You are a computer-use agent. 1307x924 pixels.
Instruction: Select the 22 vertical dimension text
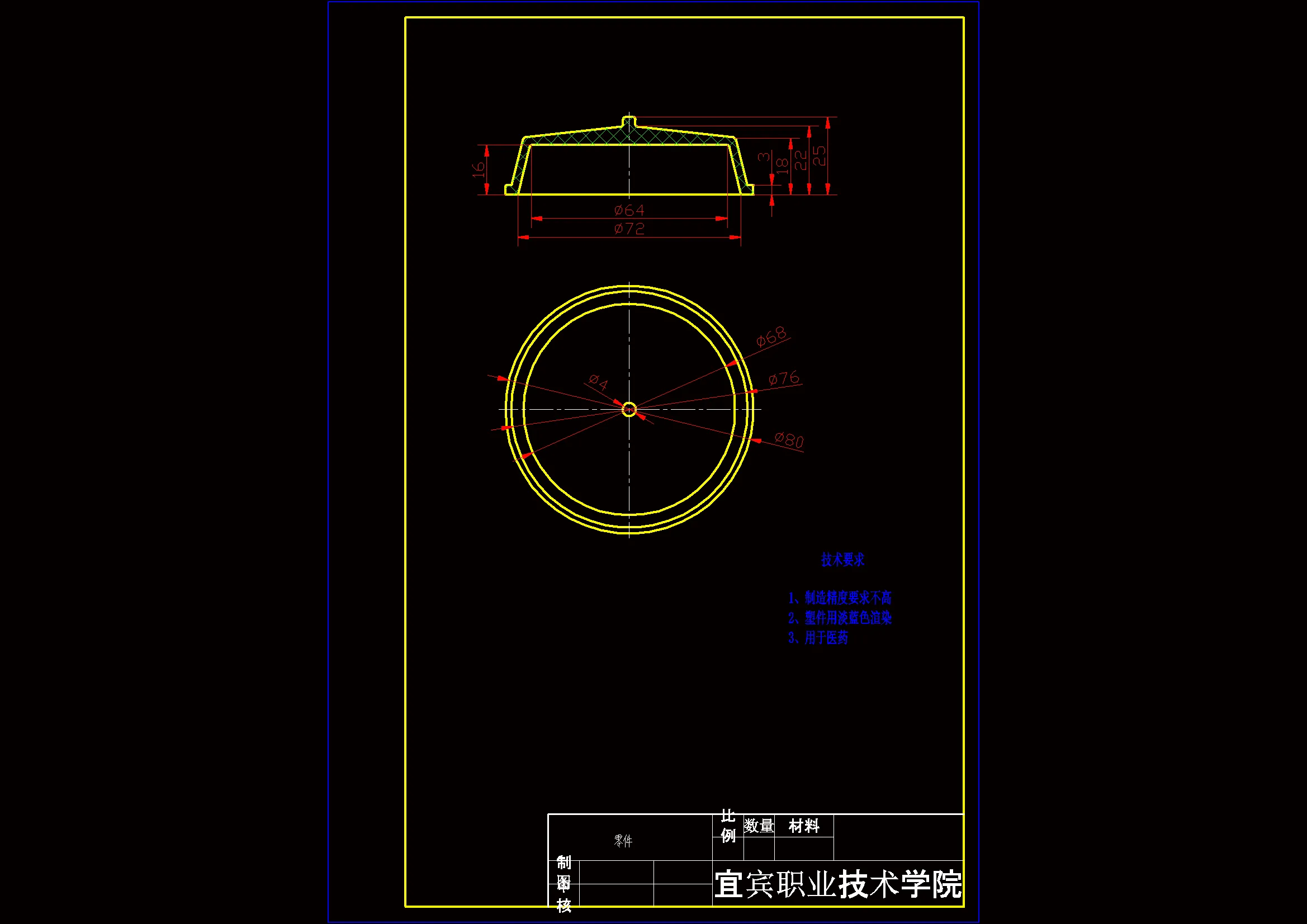pos(801,160)
